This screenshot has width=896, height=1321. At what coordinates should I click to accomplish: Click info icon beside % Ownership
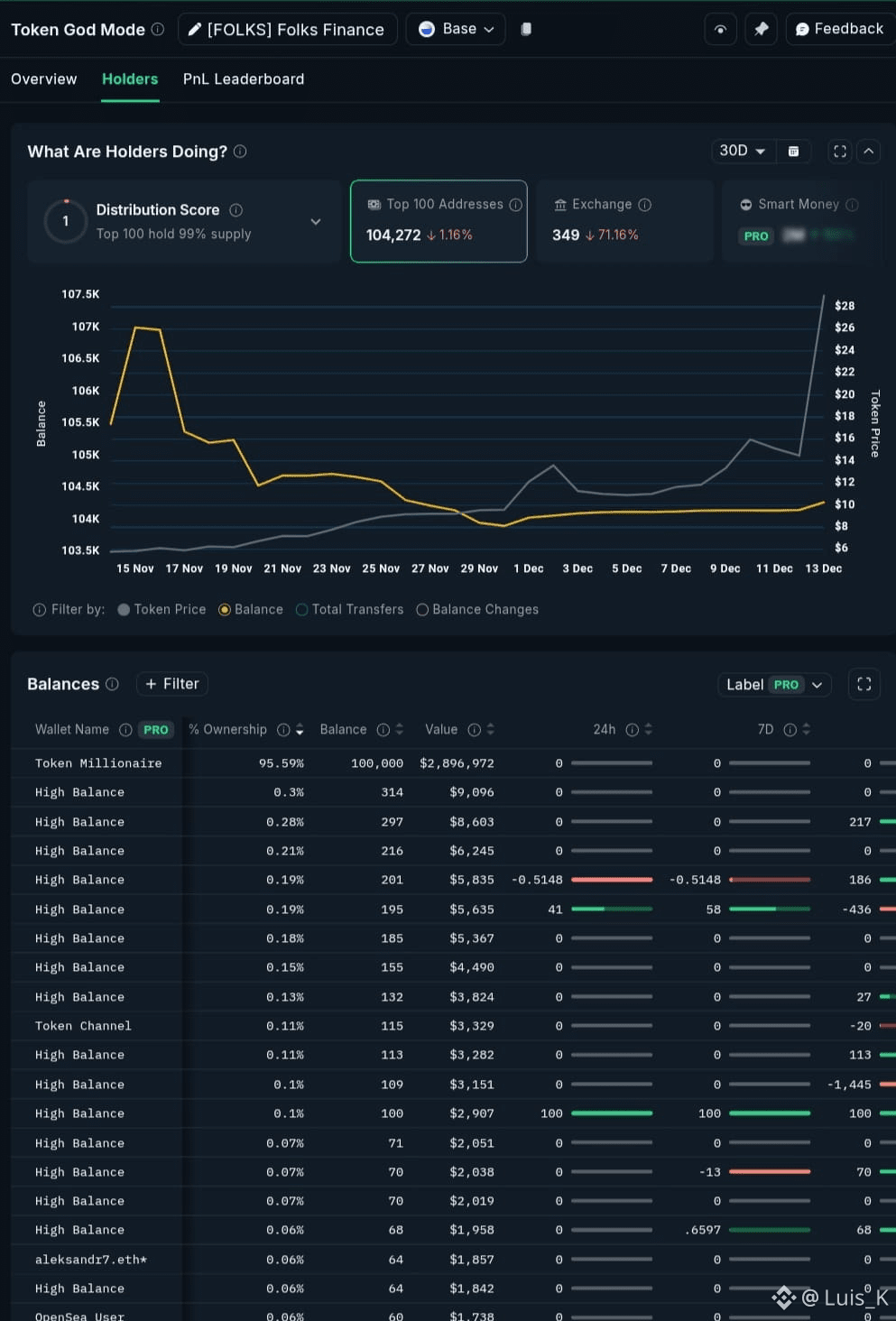(x=283, y=730)
